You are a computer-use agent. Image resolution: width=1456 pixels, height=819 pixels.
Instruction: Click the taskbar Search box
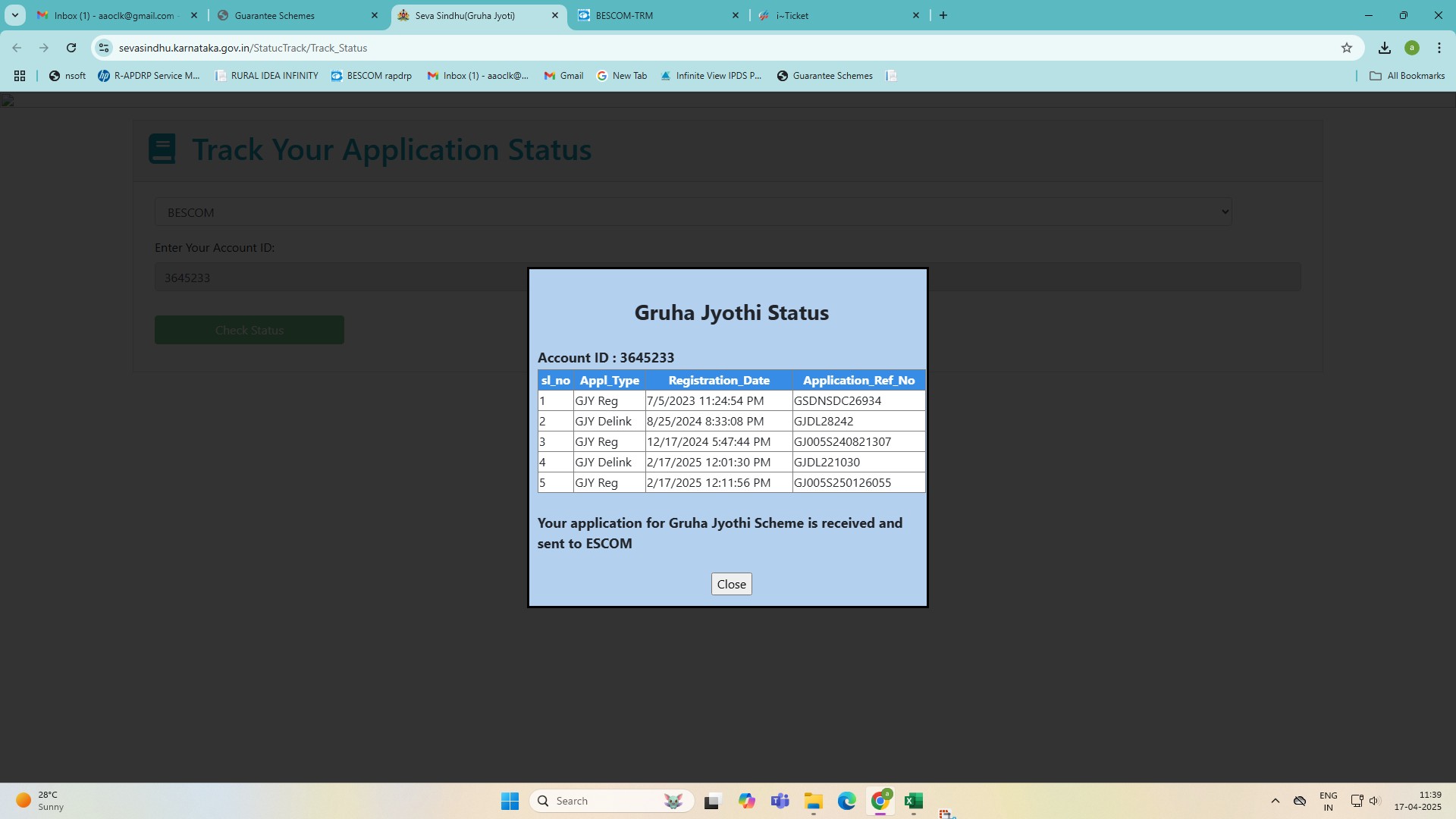click(611, 801)
